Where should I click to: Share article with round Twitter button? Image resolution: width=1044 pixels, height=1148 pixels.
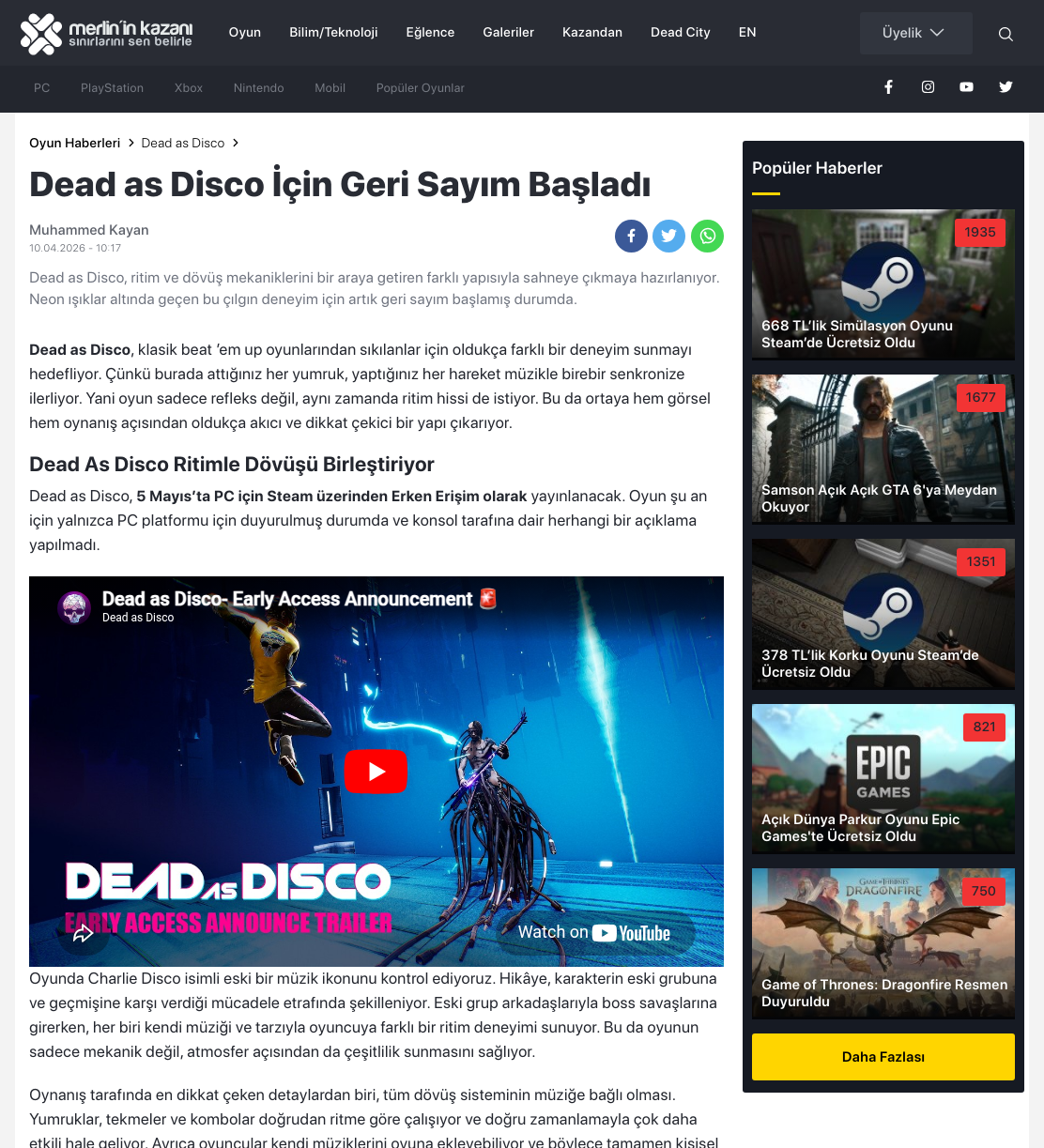point(668,236)
